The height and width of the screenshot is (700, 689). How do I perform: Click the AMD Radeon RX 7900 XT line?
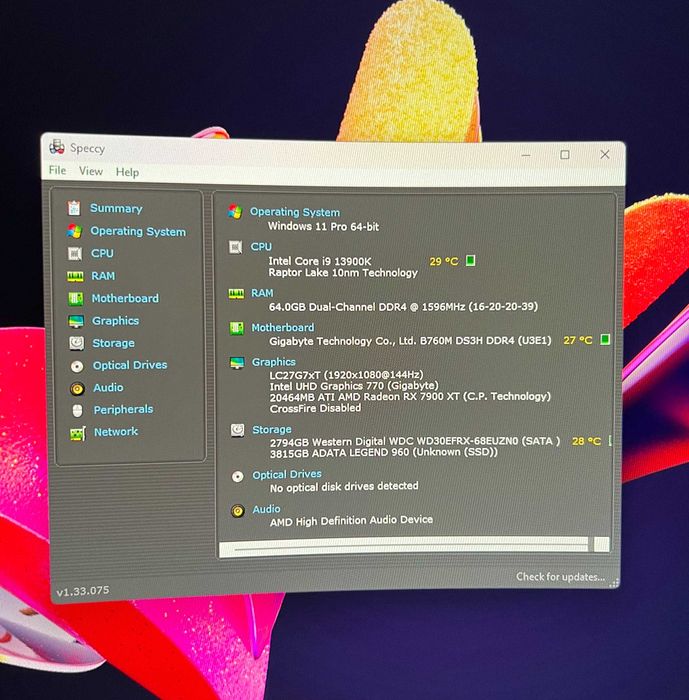click(410, 397)
